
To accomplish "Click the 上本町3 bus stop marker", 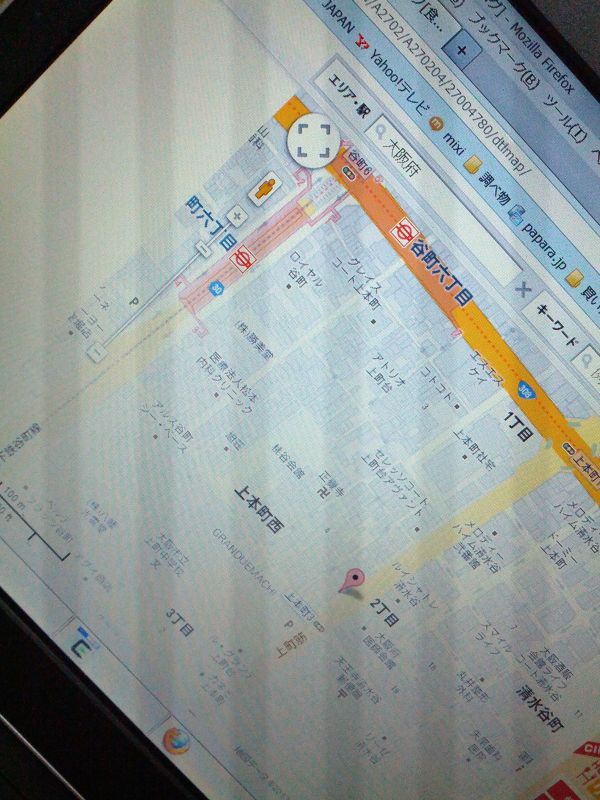I will [320, 625].
